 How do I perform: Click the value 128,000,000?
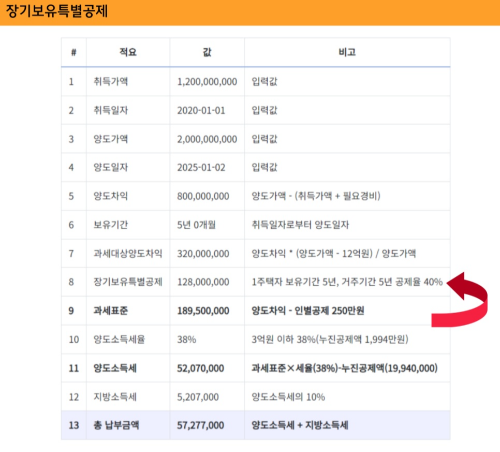tap(203, 282)
